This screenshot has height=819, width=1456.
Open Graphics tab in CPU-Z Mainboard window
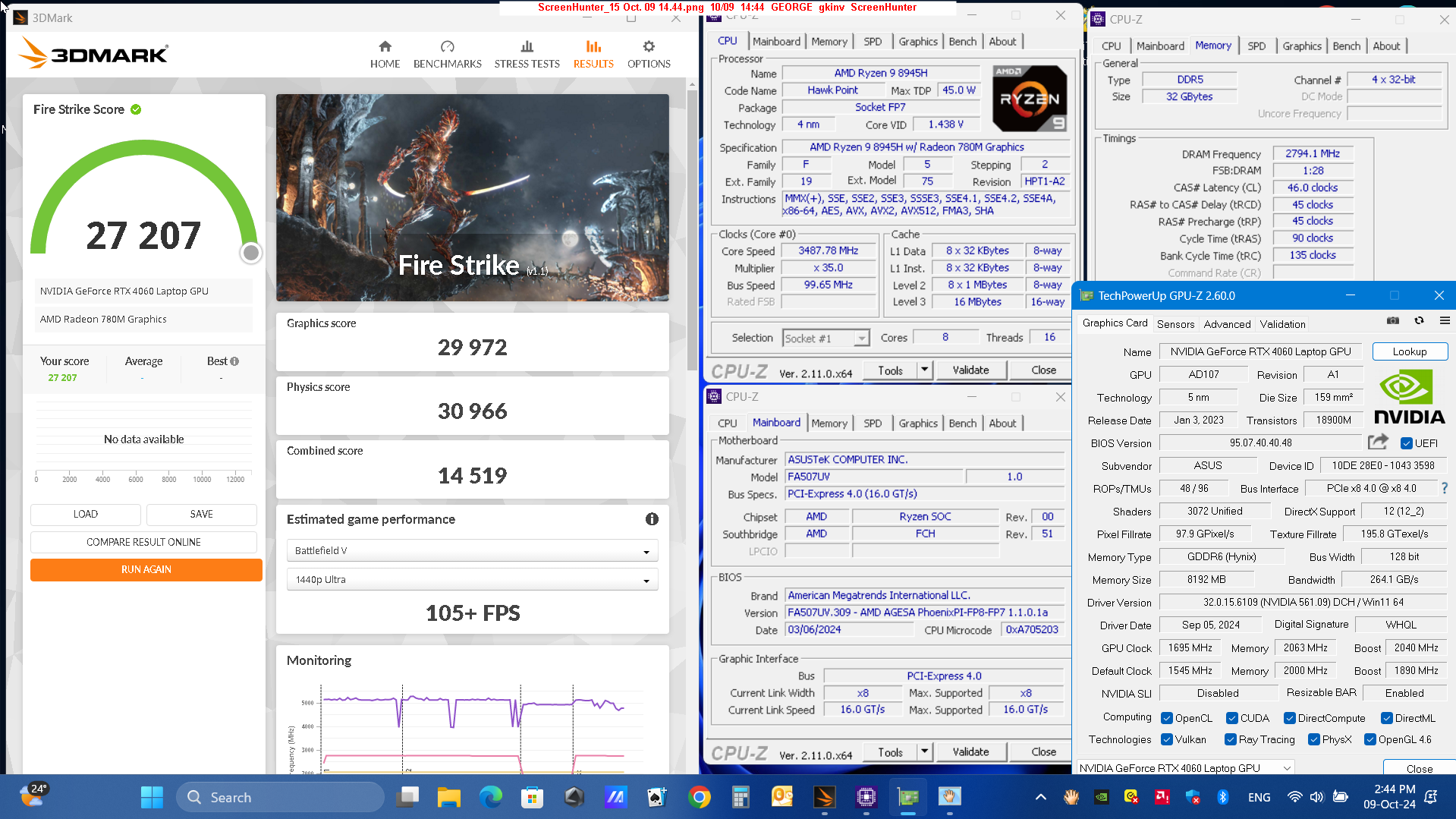918,423
